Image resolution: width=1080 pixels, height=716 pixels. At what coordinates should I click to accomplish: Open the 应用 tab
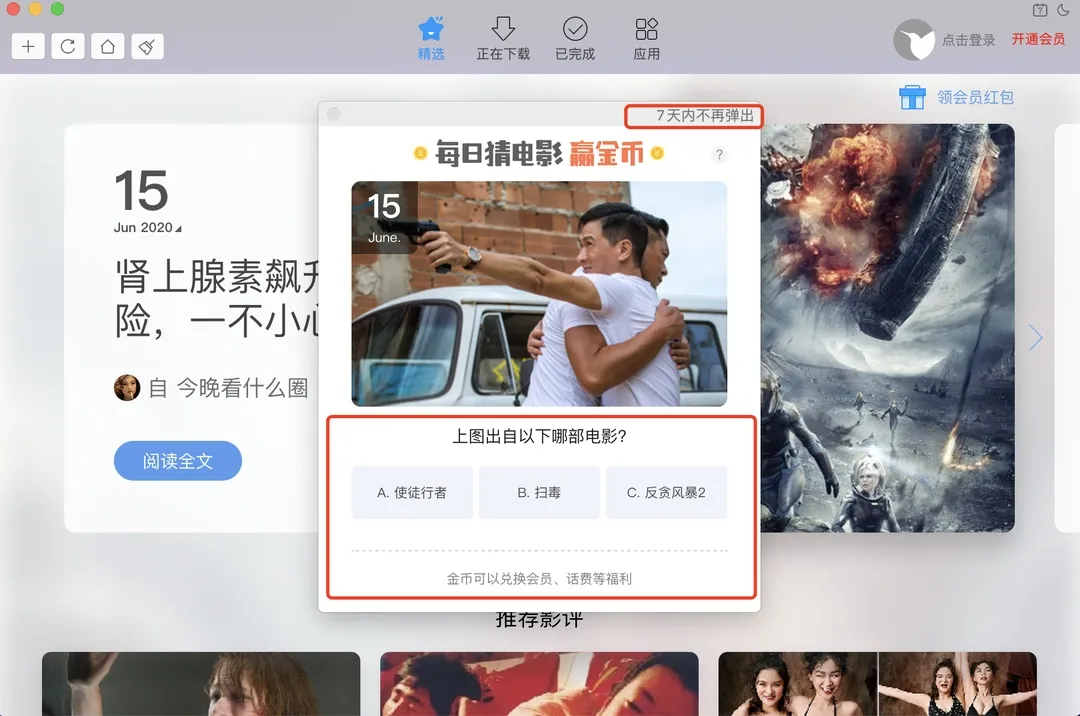pos(647,39)
